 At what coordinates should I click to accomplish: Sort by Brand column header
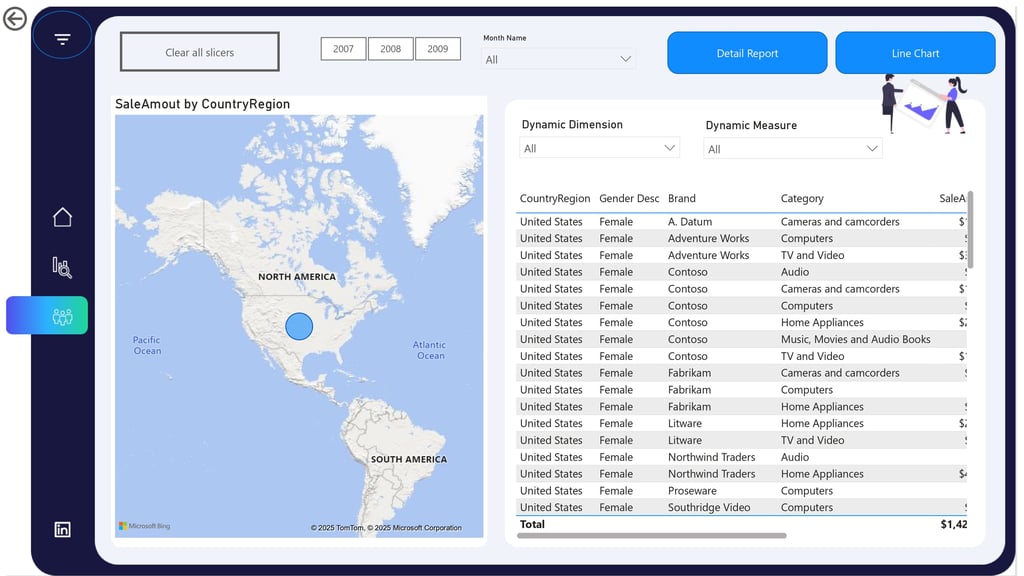[682, 199]
